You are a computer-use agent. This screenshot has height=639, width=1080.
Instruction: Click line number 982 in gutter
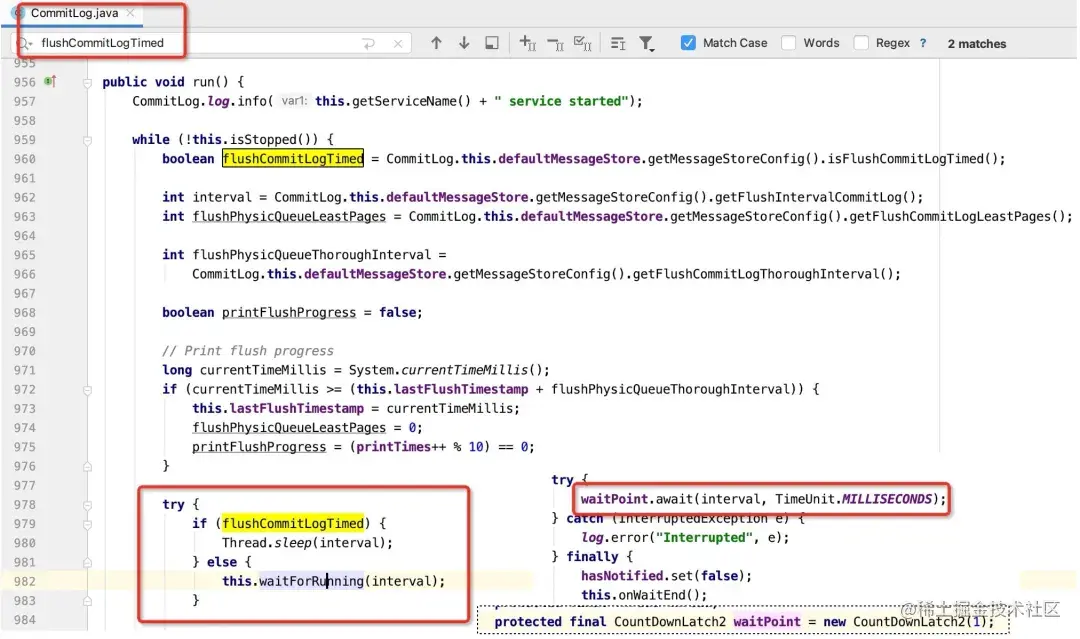(24, 581)
